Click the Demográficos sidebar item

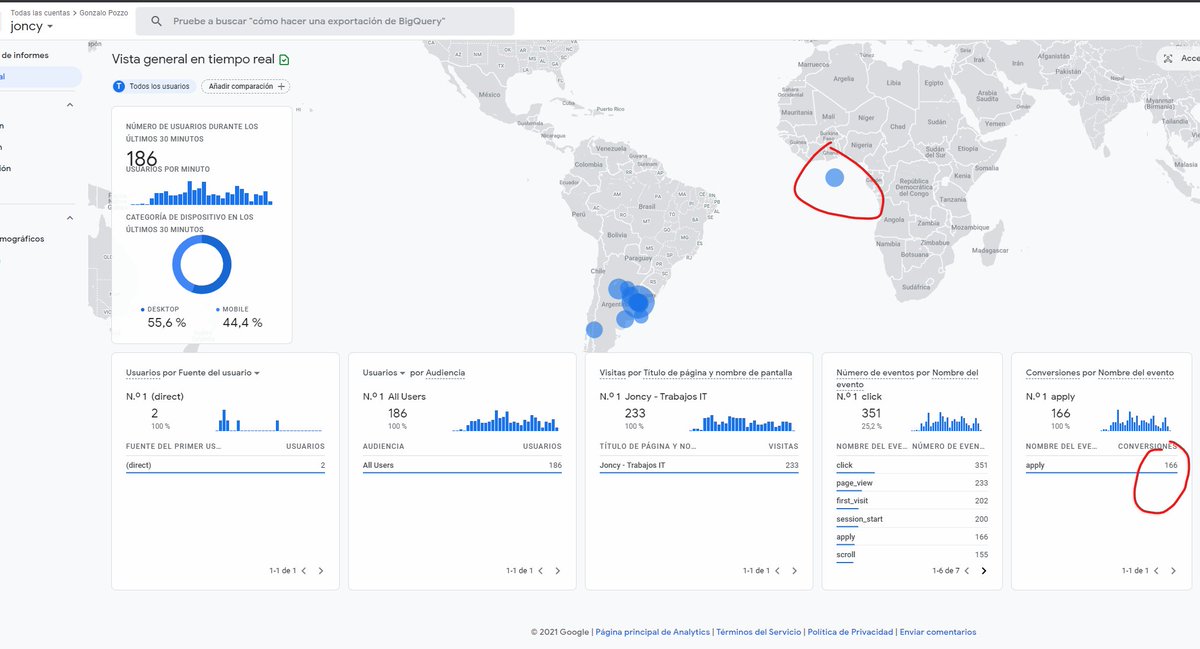click(22, 239)
